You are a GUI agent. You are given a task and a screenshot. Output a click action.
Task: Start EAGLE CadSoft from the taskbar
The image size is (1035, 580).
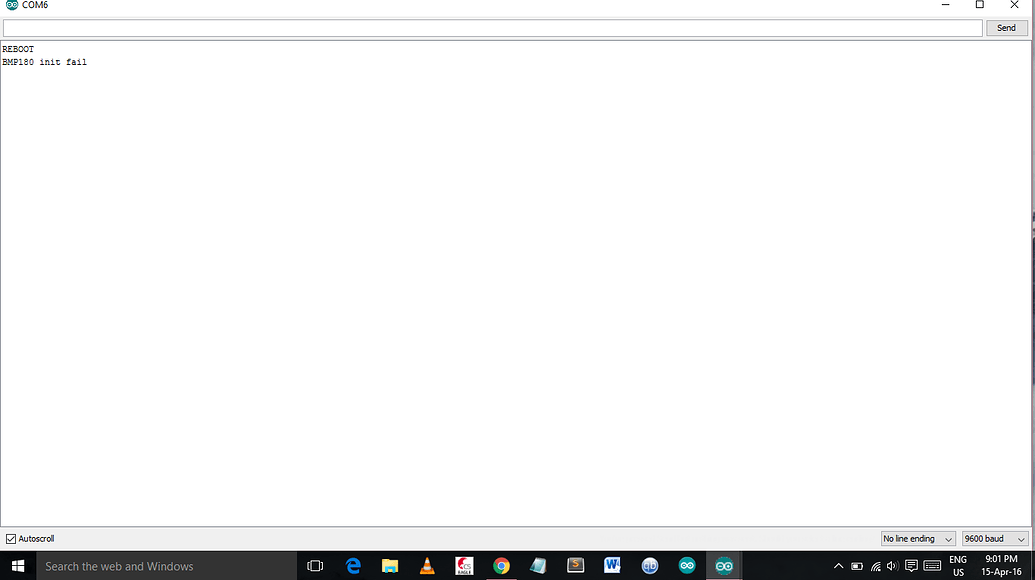[x=464, y=565]
